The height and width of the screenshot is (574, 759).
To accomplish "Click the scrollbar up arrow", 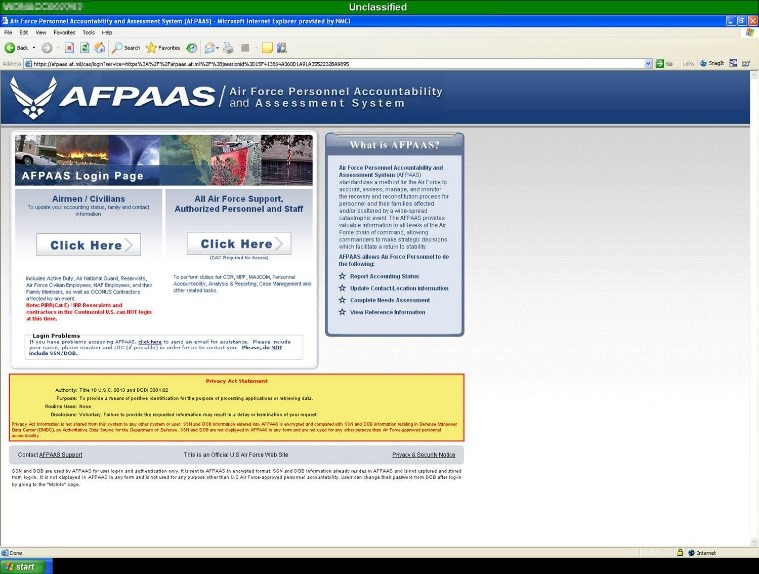I will coord(754,75).
